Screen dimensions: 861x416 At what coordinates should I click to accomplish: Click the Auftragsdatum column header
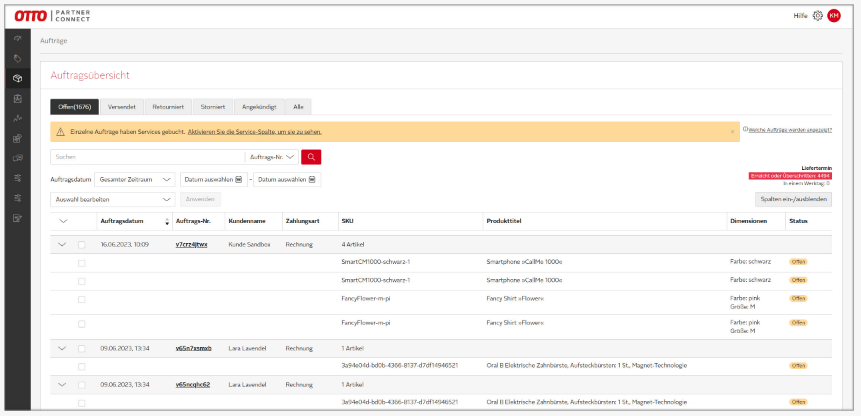122,221
